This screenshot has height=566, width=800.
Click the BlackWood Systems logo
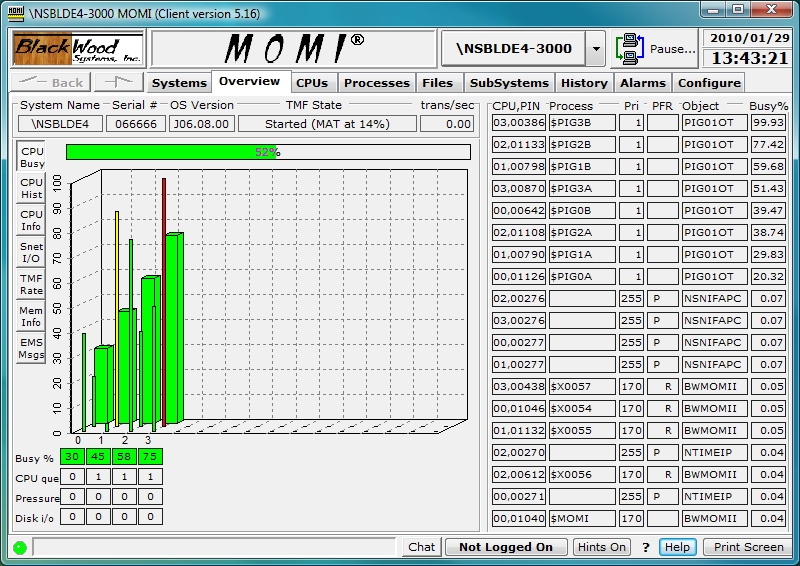coord(78,48)
